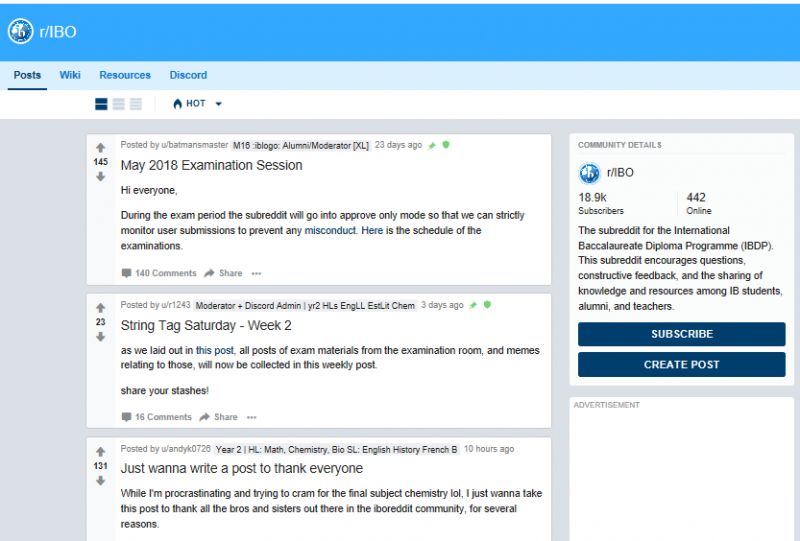Screen dimensions: 800x541
Task: Open more options on String Tag post
Action: pos(252,417)
